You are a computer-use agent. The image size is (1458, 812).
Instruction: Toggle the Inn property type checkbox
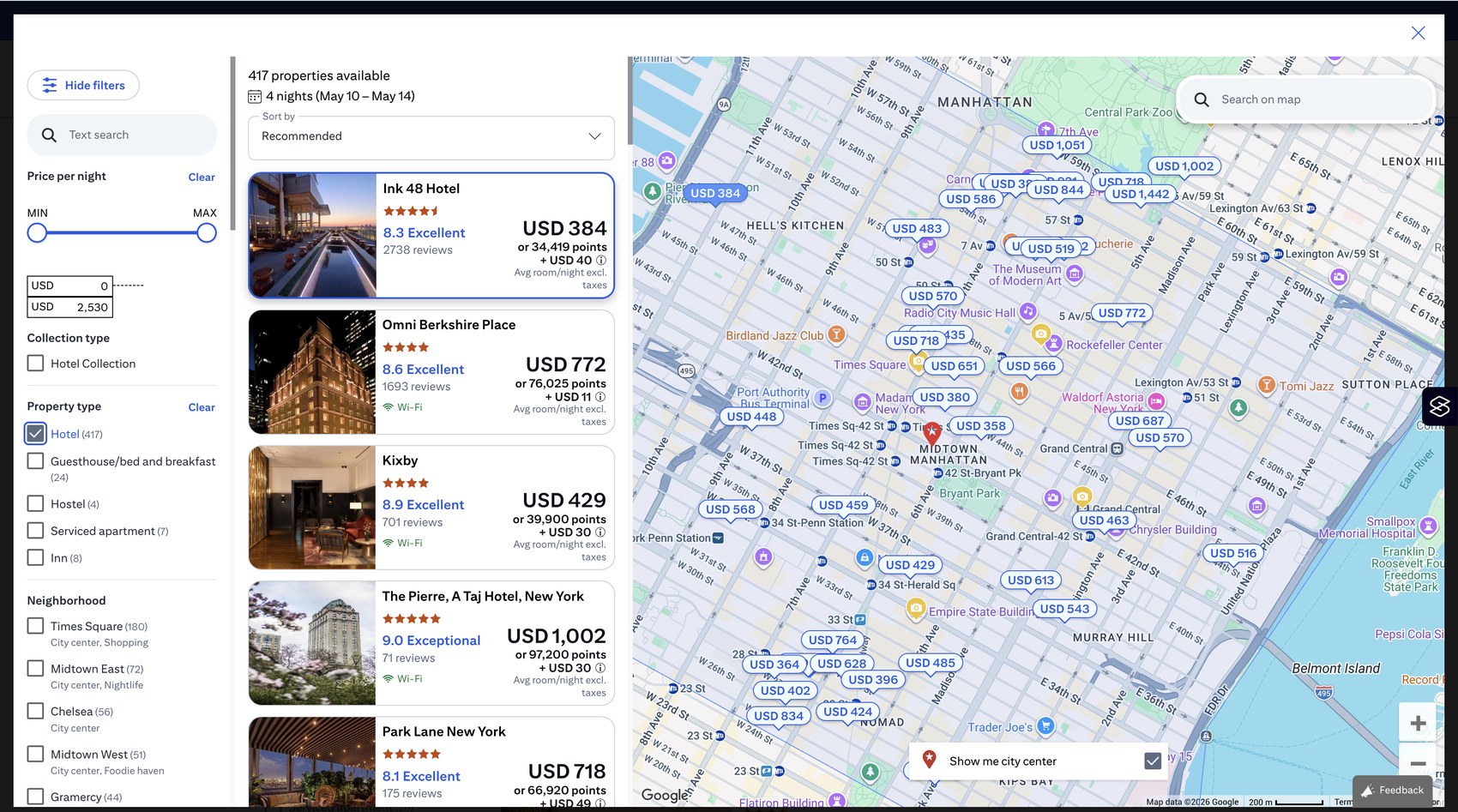coord(35,557)
